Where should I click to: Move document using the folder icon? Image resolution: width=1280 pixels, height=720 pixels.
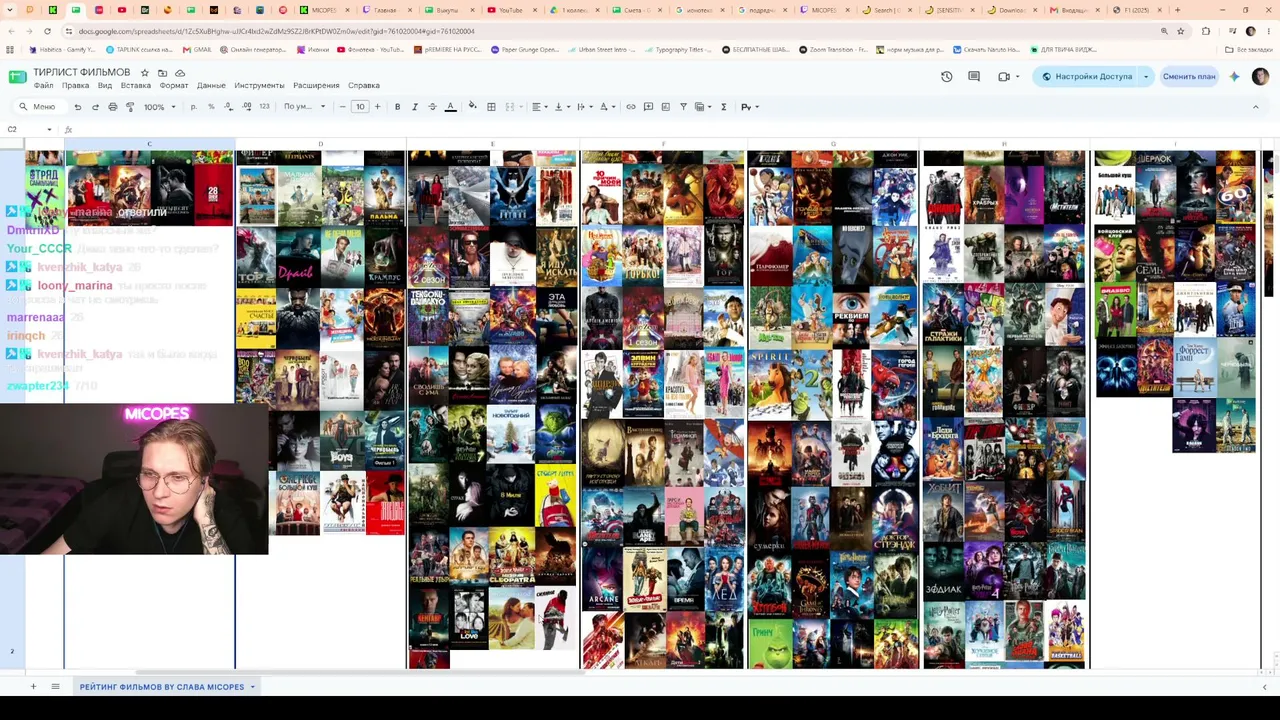point(162,73)
